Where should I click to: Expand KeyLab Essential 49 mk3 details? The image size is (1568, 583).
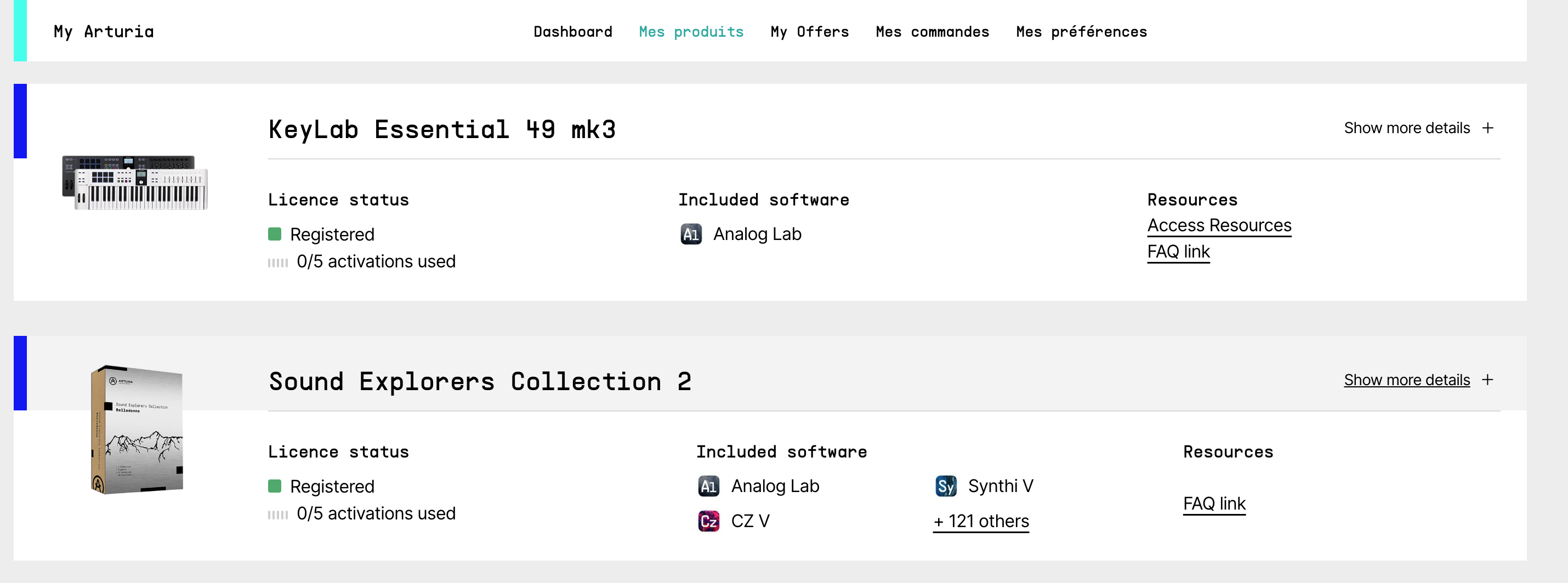1406,128
